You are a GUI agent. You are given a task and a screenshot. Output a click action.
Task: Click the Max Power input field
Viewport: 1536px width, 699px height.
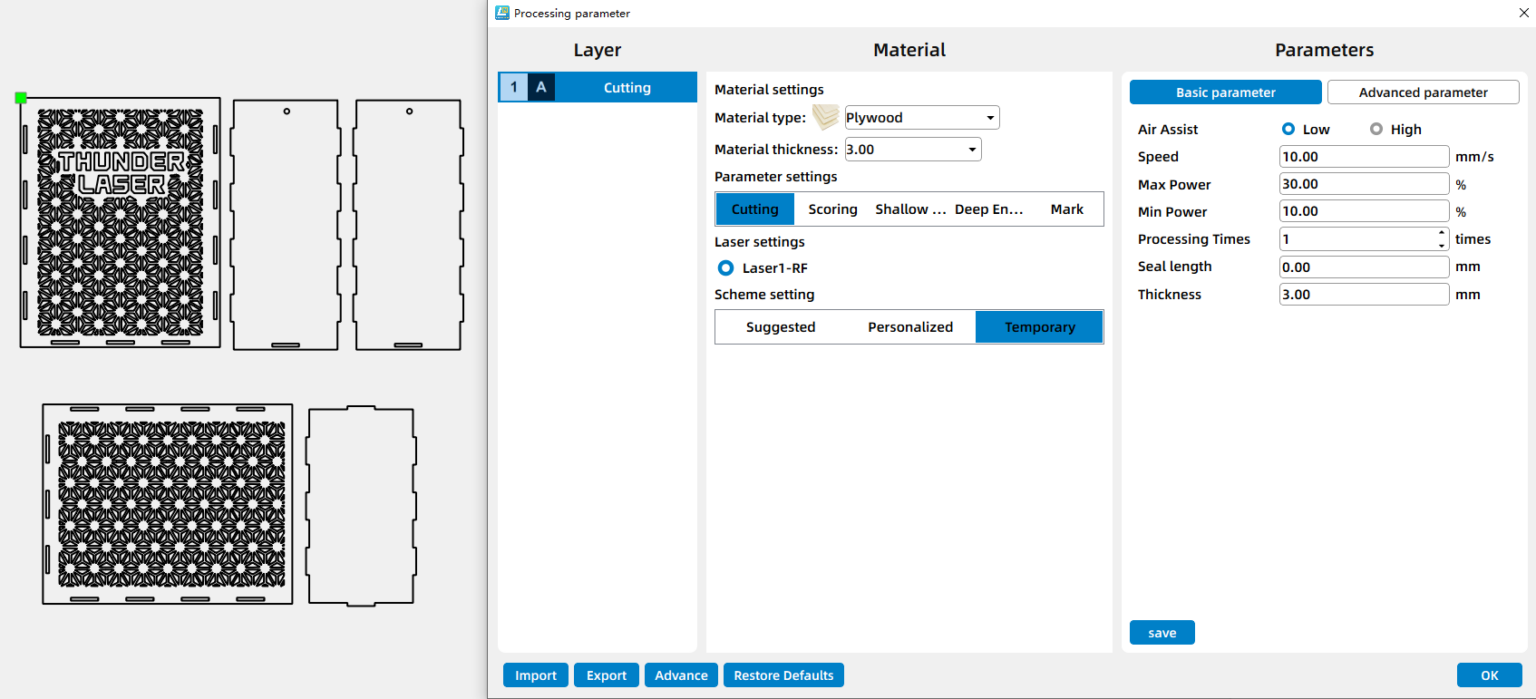1363,184
